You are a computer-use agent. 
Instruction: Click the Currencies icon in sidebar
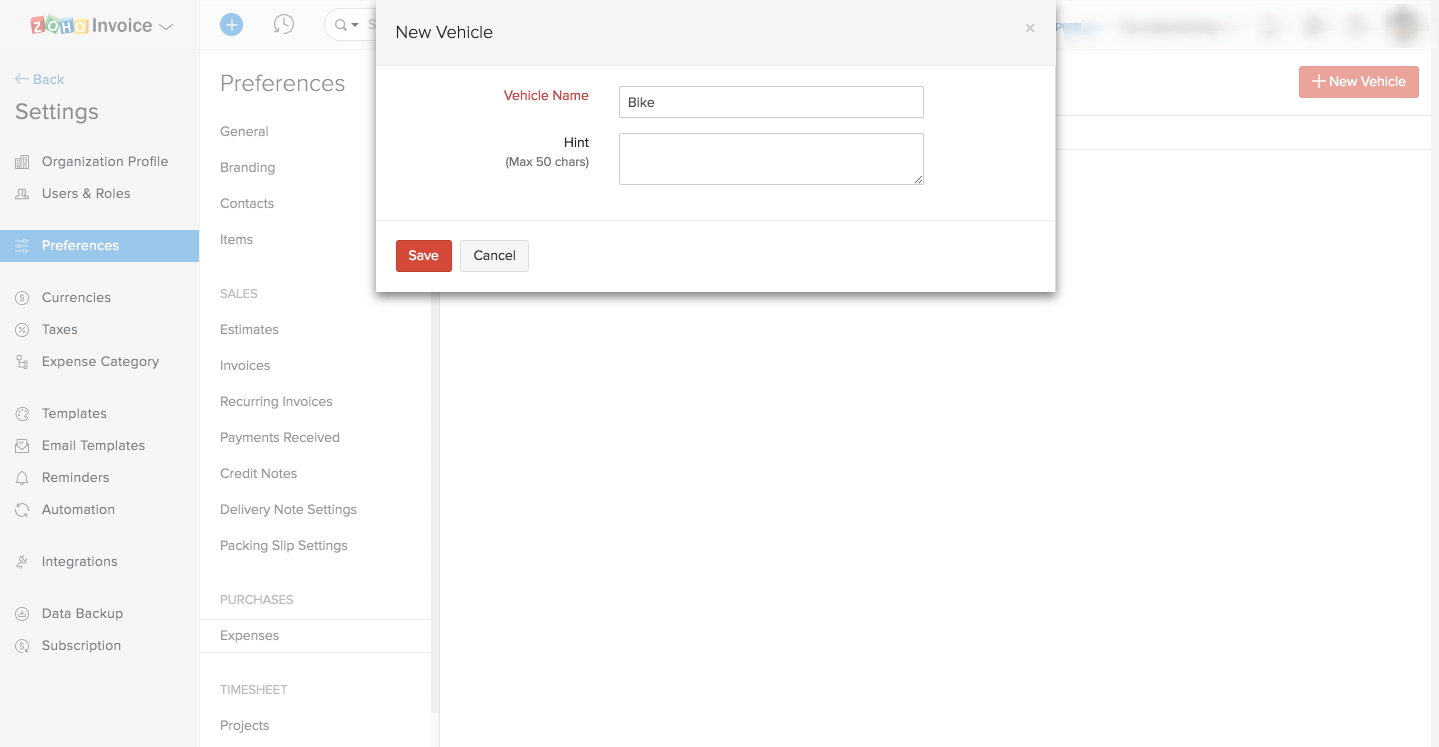[x=22, y=298]
